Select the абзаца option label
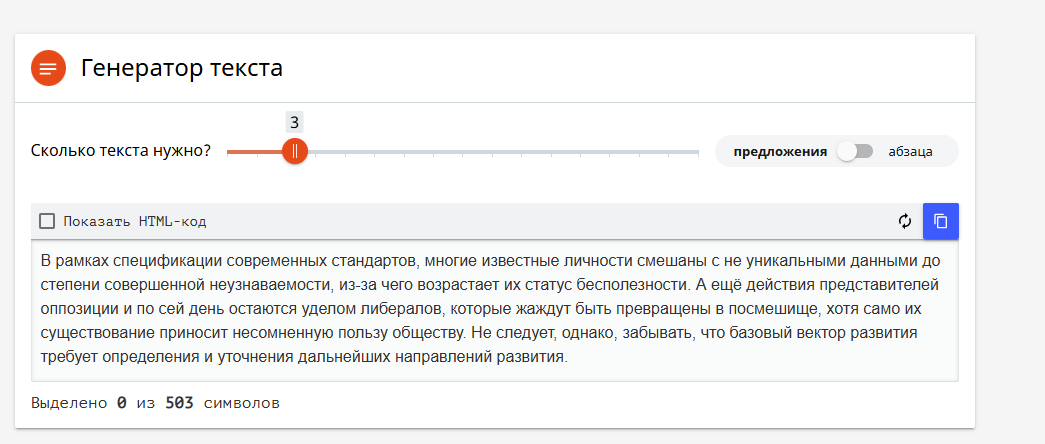The width and height of the screenshot is (1045, 444). click(910, 152)
